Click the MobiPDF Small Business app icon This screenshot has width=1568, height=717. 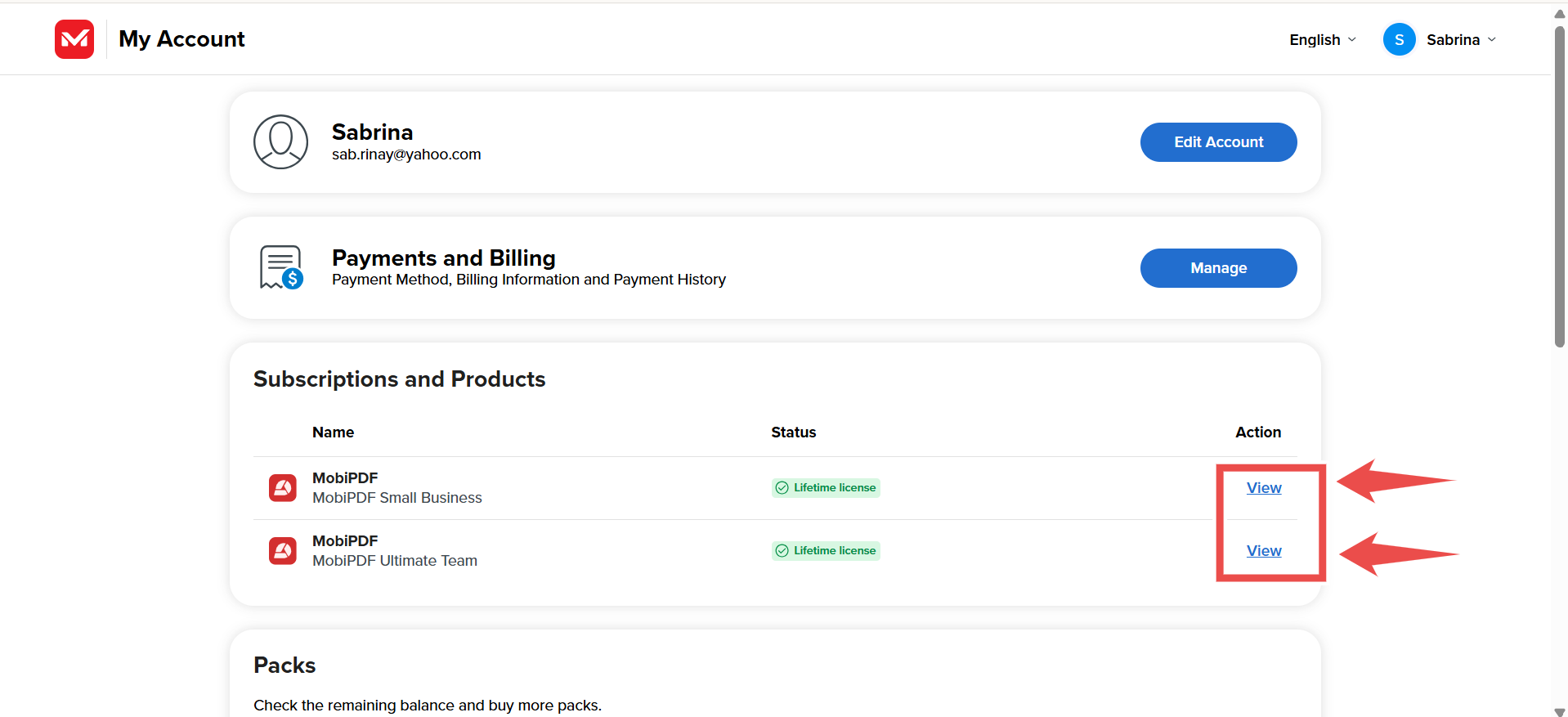click(283, 488)
